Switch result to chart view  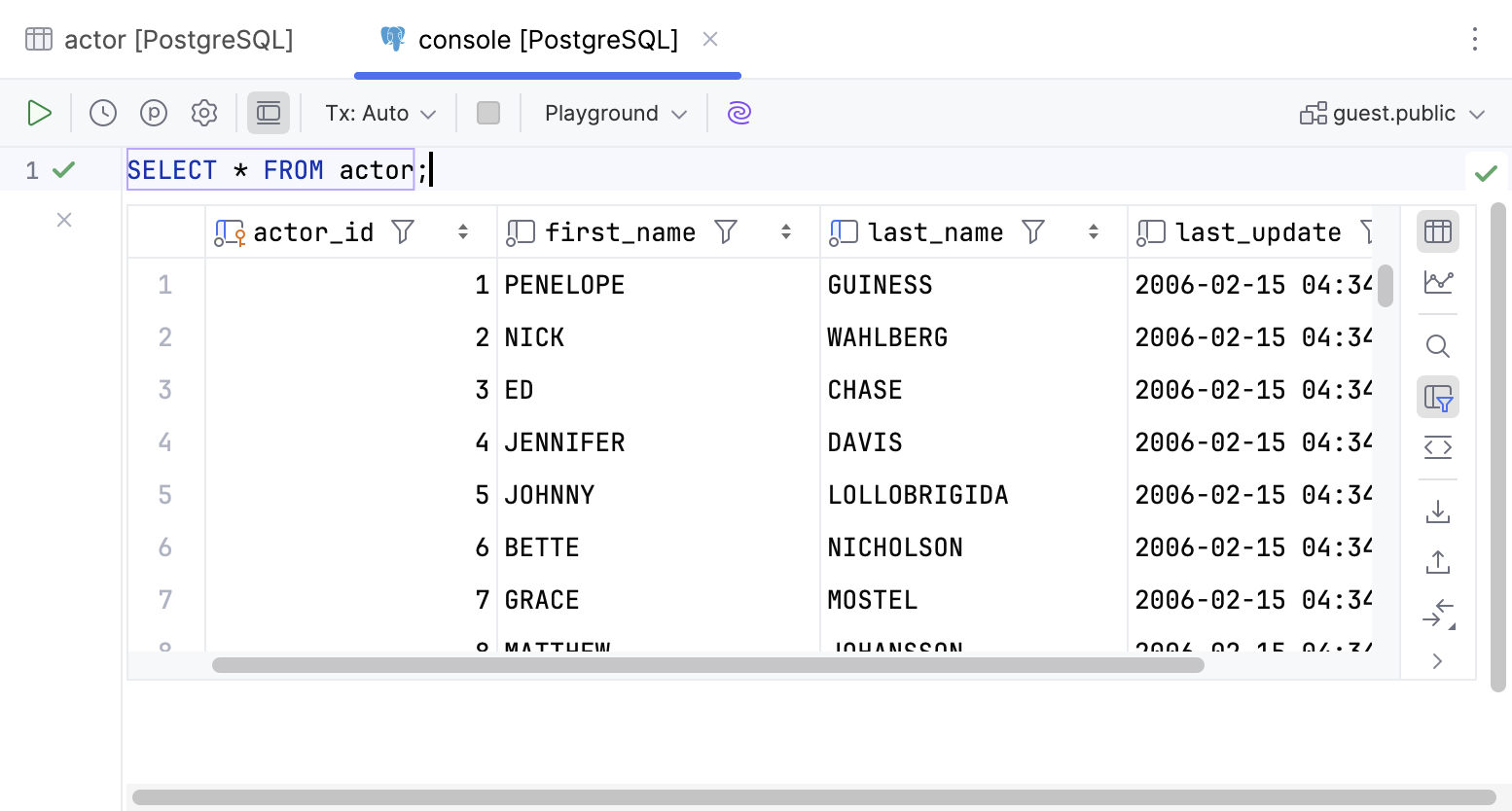(1437, 282)
